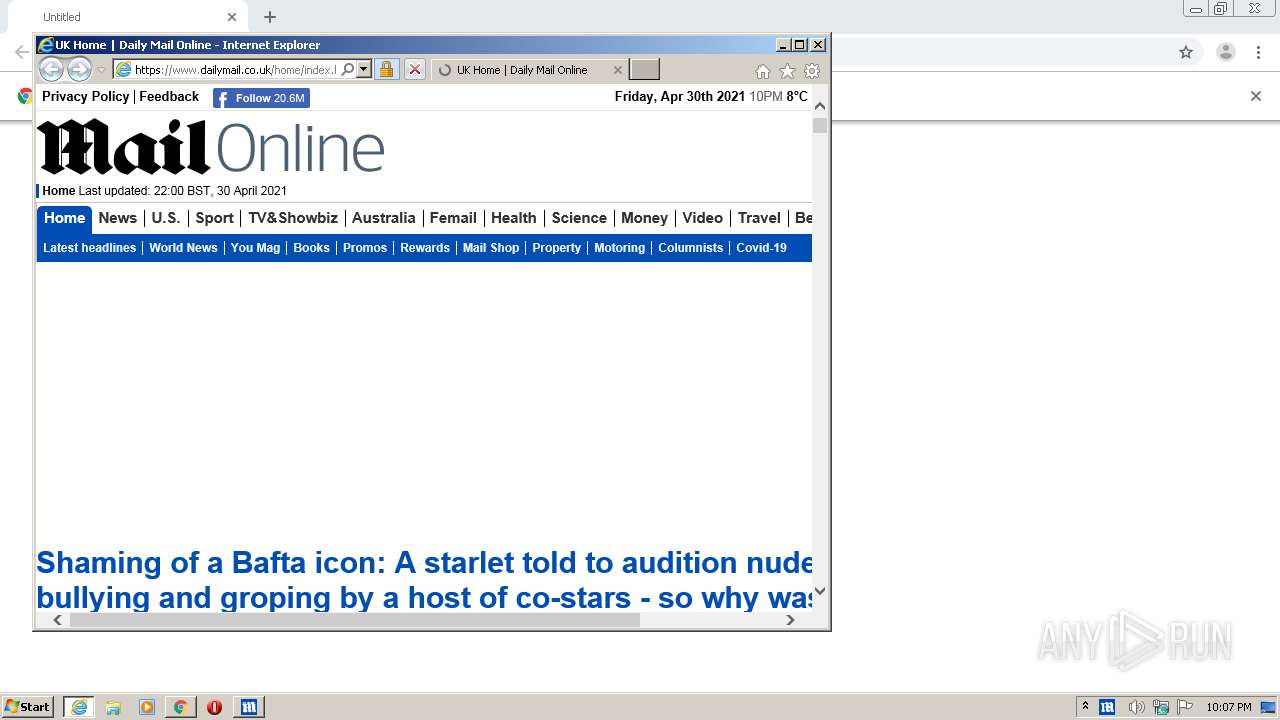Click the You Mag link
The height and width of the screenshot is (720, 1280).
255,248
